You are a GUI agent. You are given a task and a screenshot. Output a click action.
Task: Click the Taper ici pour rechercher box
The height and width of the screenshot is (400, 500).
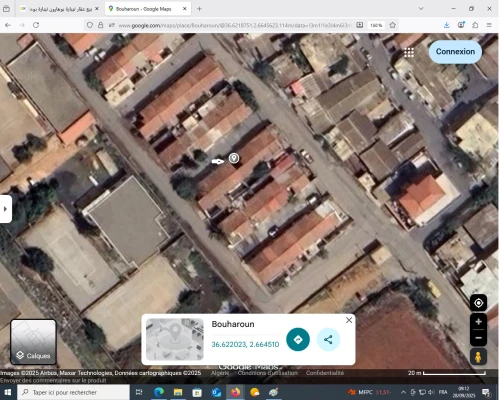point(73,392)
